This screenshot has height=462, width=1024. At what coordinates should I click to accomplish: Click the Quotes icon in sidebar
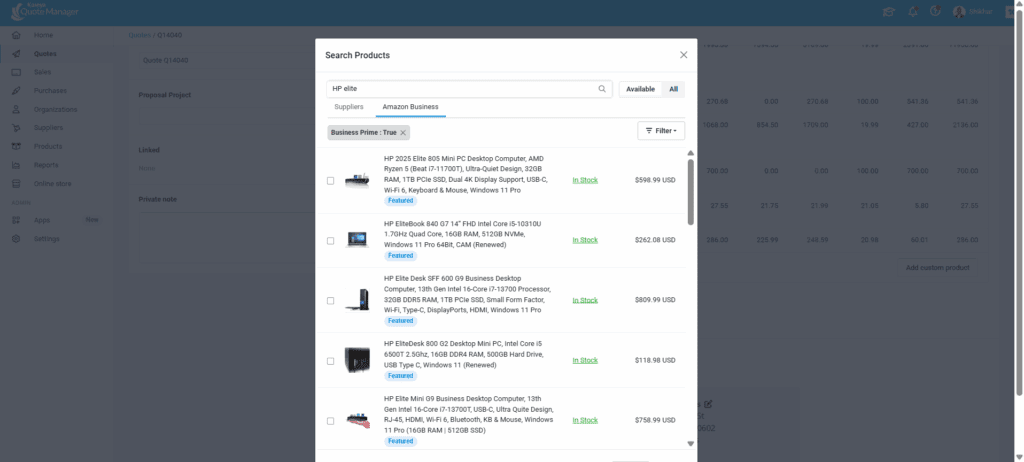click(x=16, y=53)
